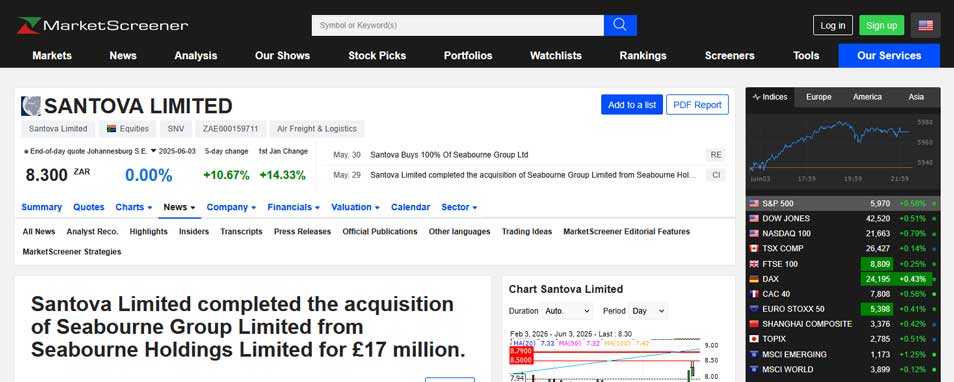Go to the Summary tab
954x382 pixels.
41,207
